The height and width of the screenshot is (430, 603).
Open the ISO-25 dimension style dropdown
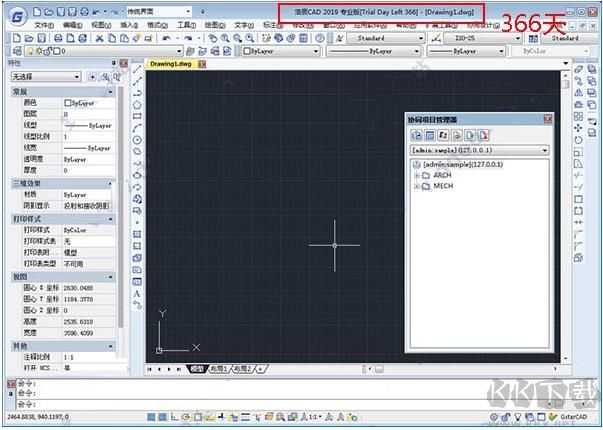[483, 38]
